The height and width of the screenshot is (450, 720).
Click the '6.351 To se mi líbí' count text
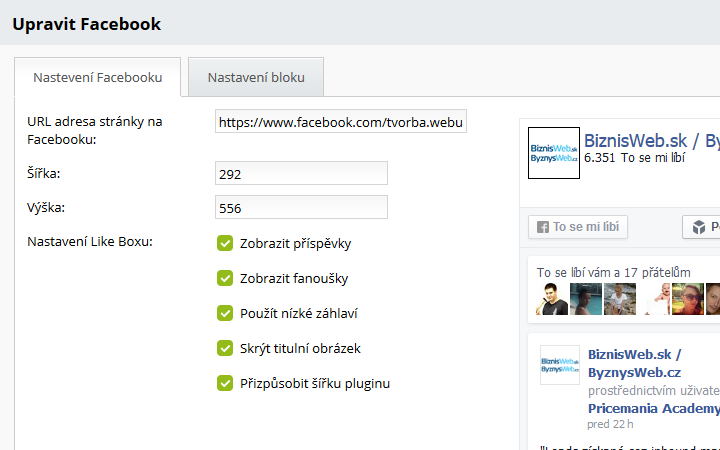coord(635,158)
